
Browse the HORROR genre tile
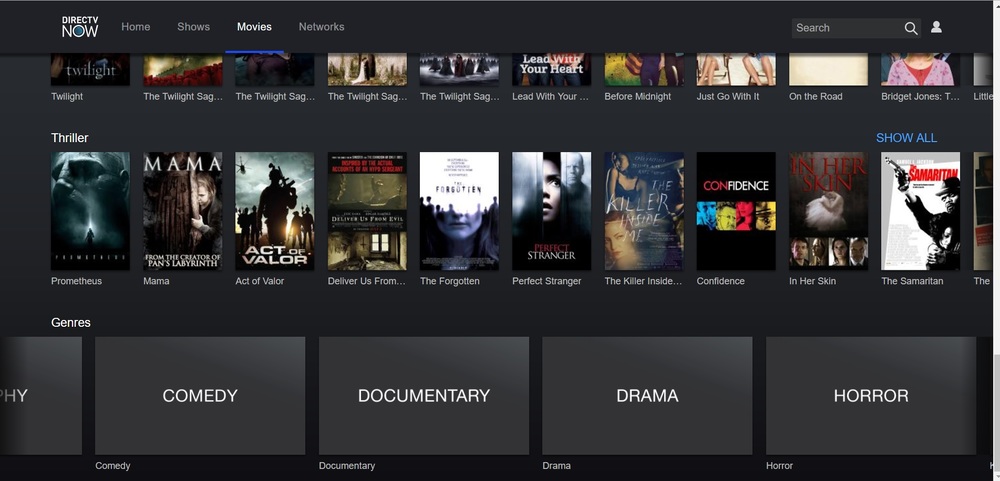point(871,396)
